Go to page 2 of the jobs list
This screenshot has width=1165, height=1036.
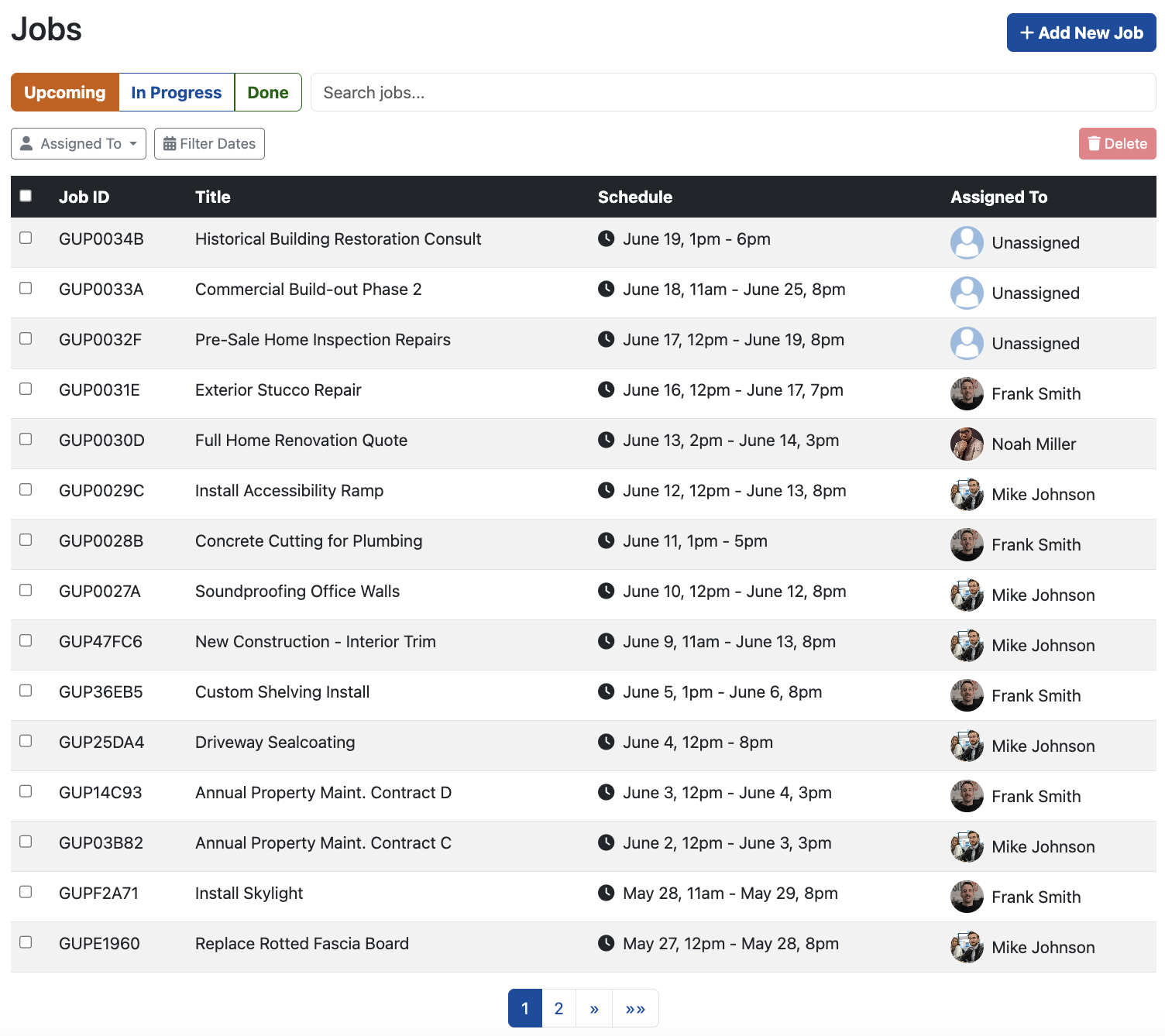[x=558, y=1008]
